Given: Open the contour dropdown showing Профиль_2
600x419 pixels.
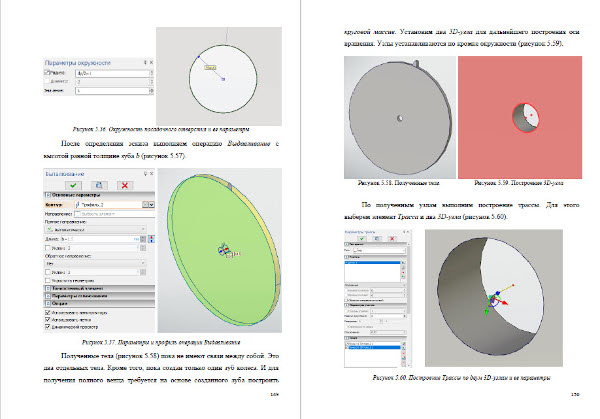Looking at the screenshot, I should [x=151, y=205].
